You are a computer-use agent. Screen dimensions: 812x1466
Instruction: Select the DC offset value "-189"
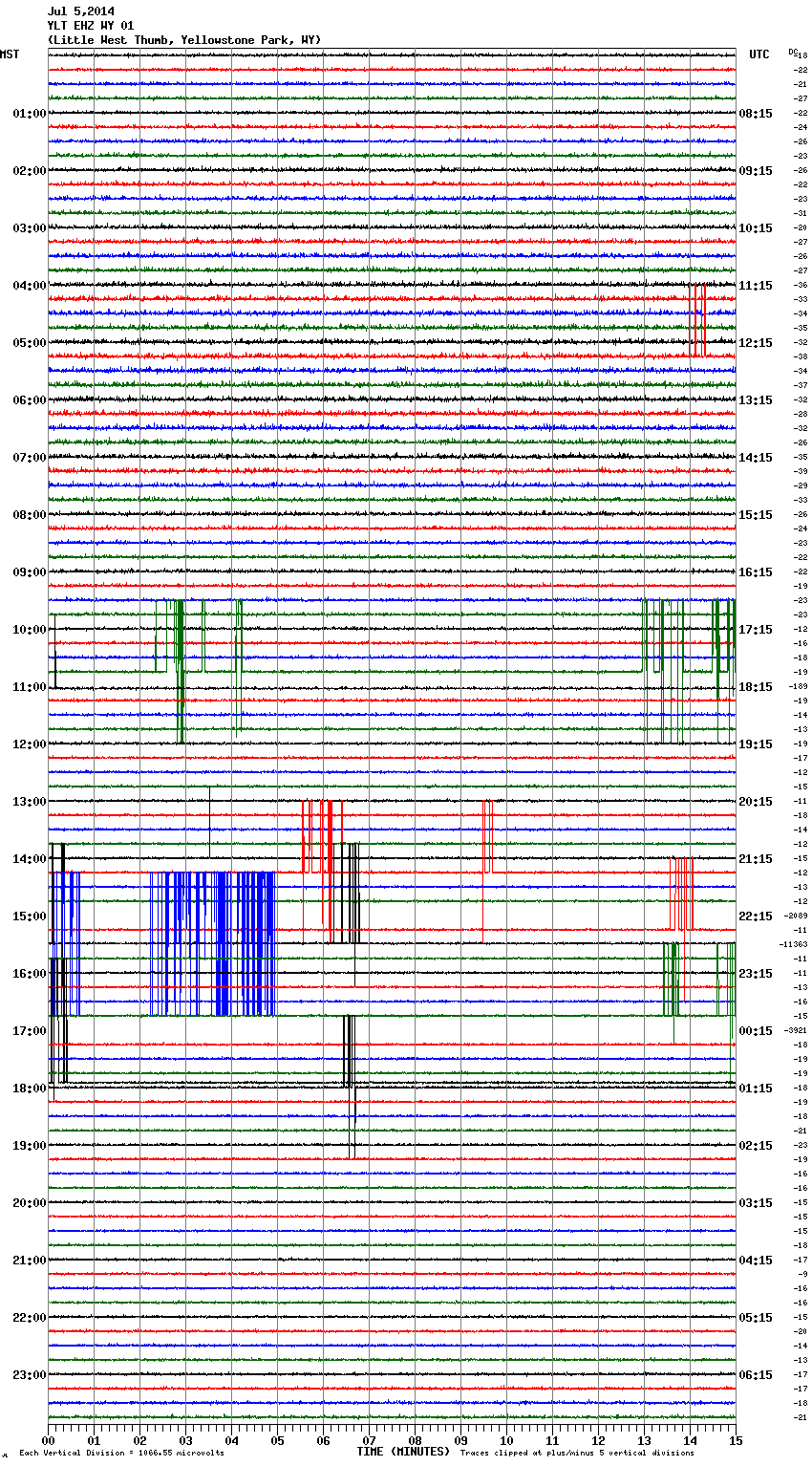point(799,686)
